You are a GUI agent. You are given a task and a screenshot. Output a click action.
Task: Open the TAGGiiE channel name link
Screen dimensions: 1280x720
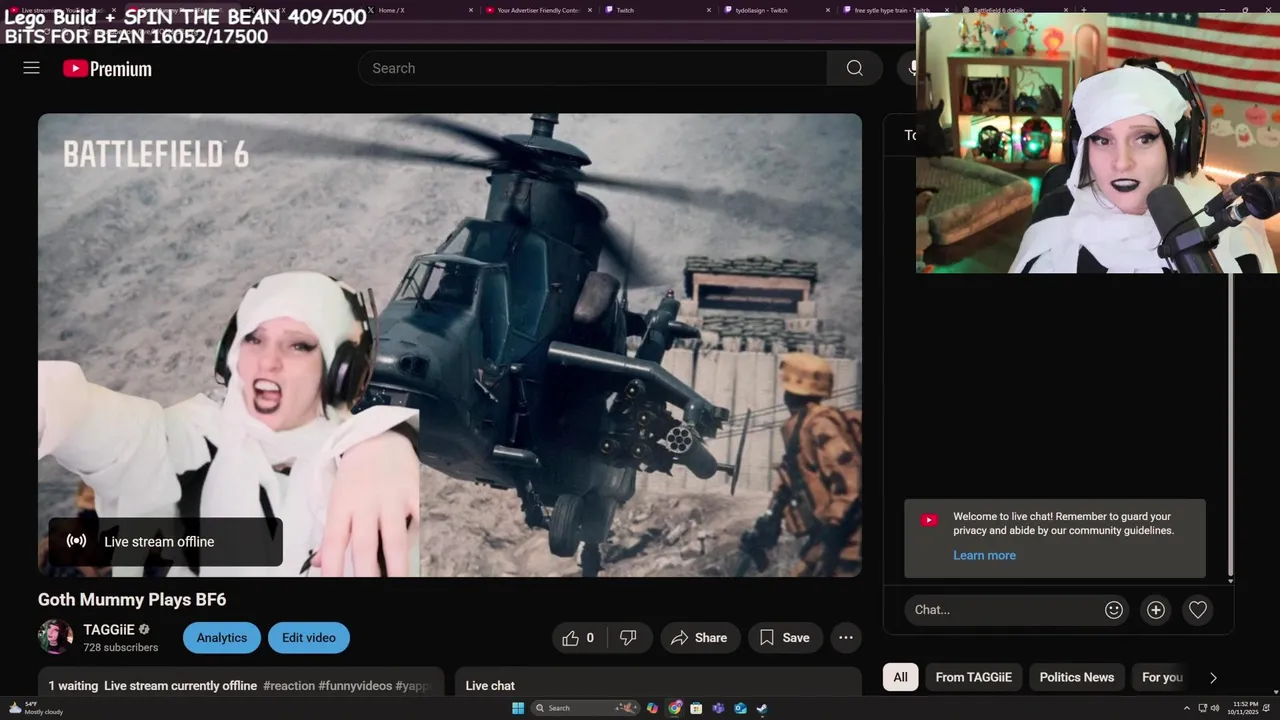coord(109,630)
